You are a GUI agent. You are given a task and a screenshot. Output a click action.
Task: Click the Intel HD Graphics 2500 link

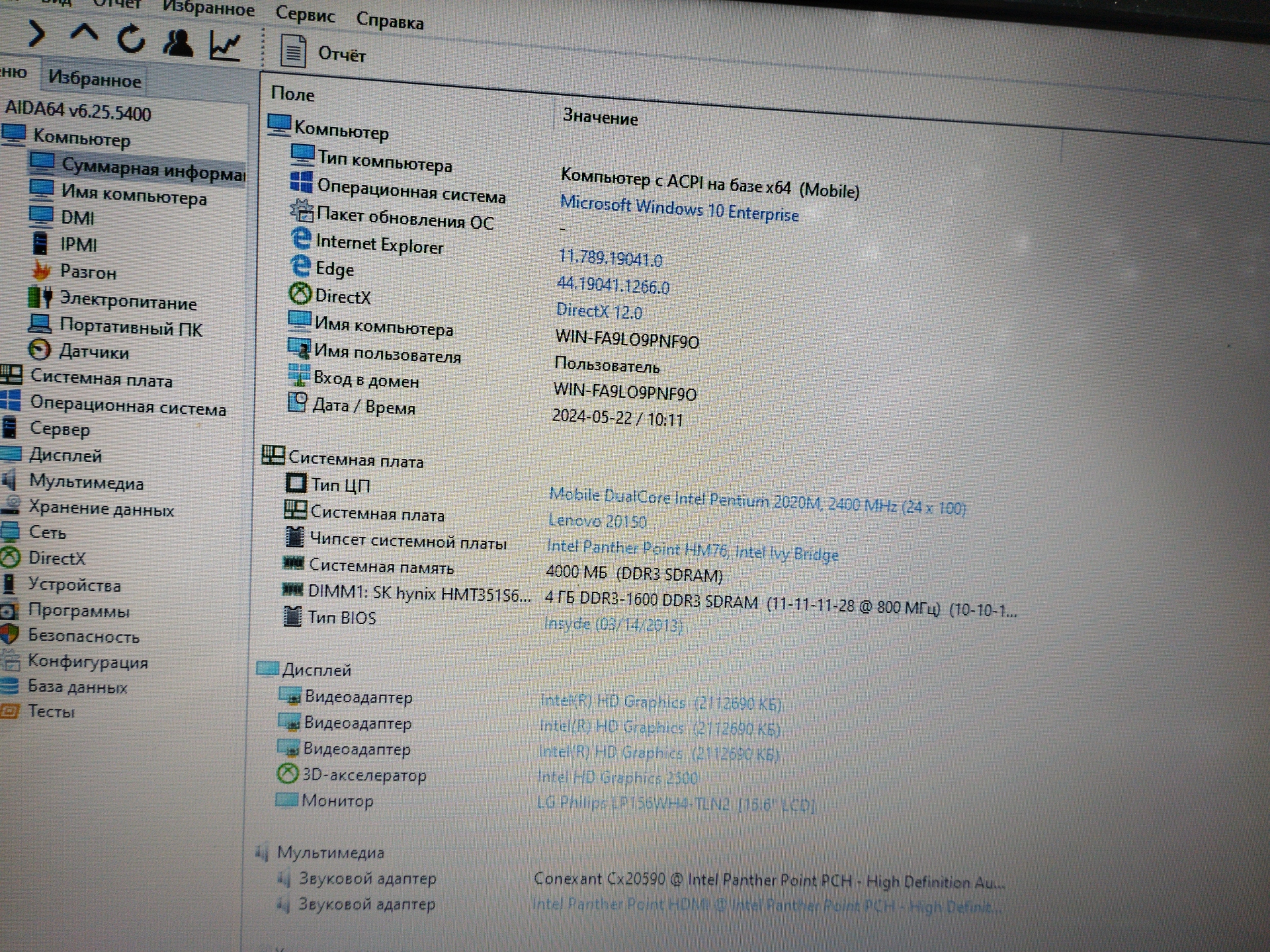[x=618, y=777]
